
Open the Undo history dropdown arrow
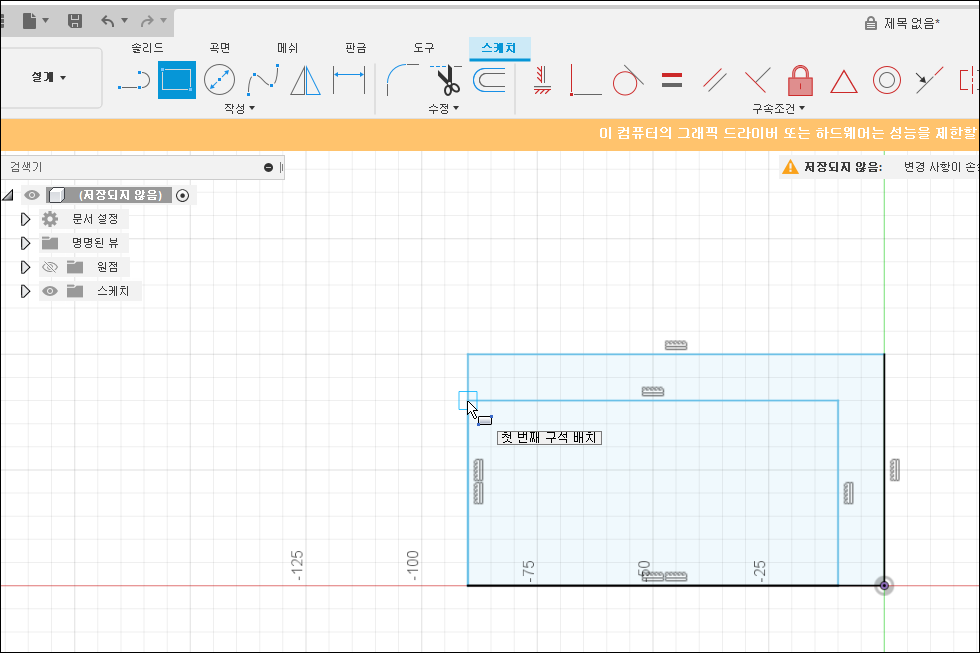[124, 21]
